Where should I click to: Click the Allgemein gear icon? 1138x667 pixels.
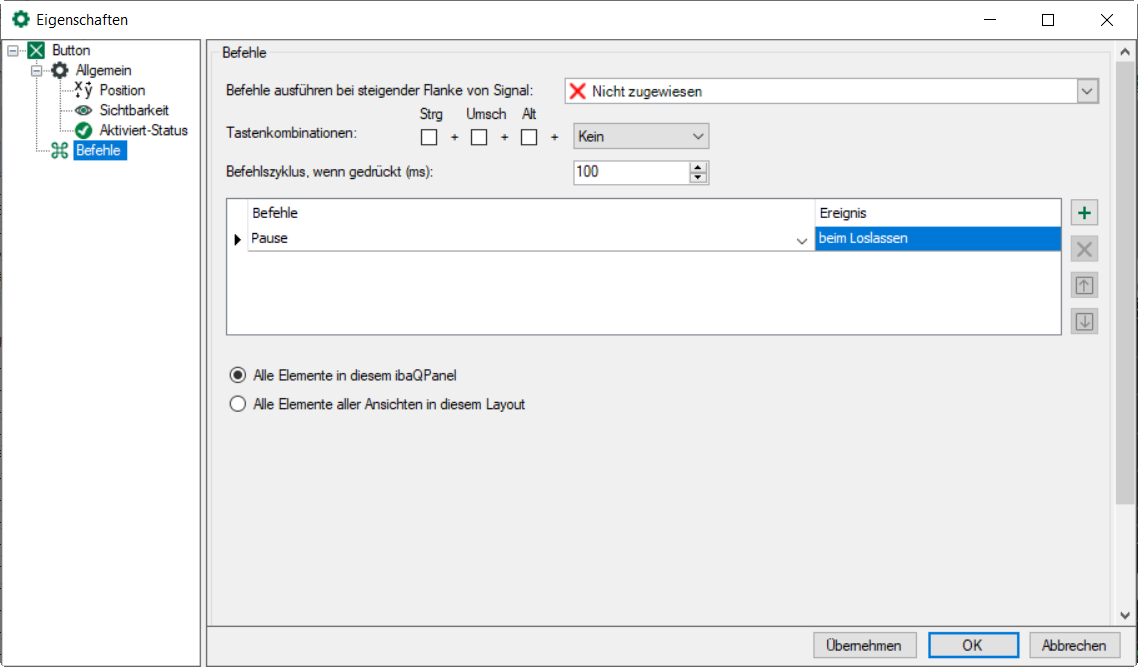[60, 70]
